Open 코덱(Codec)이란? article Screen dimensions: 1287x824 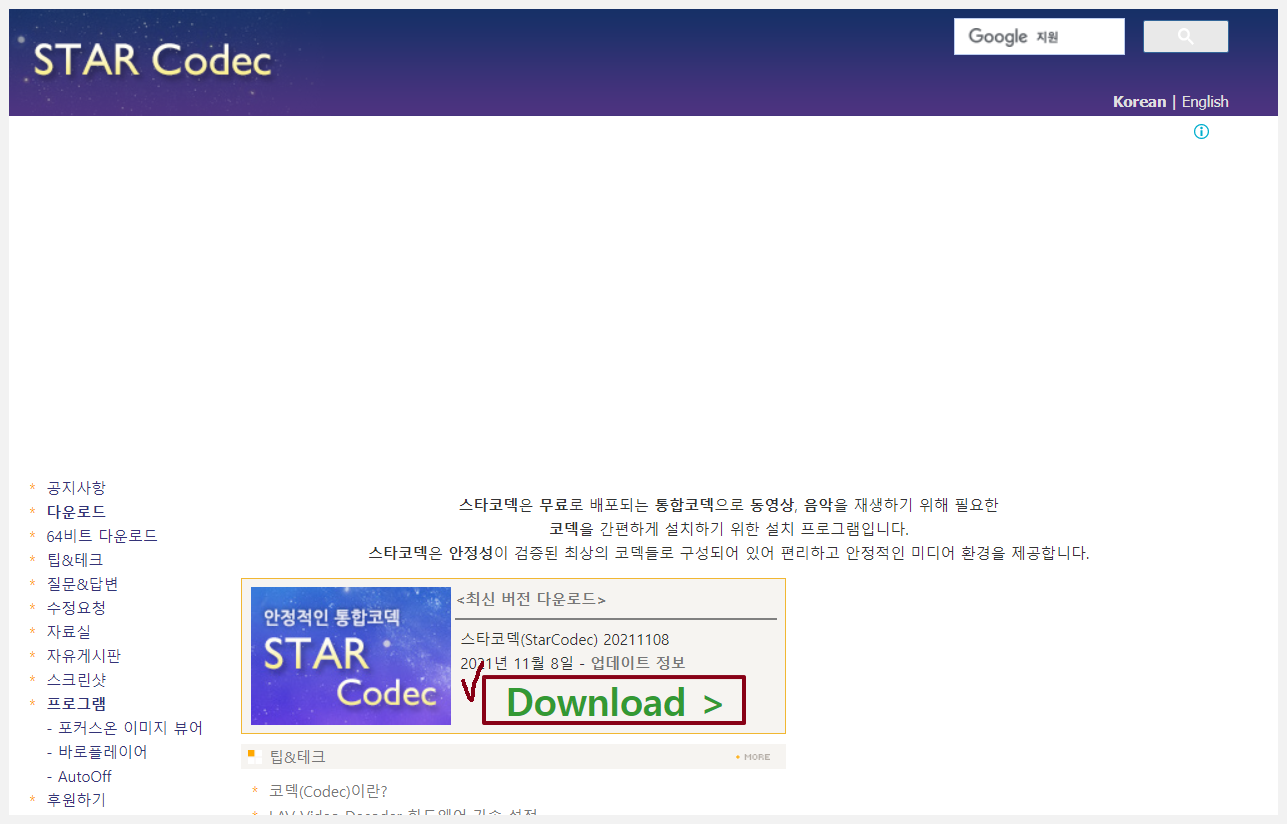pos(328,791)
